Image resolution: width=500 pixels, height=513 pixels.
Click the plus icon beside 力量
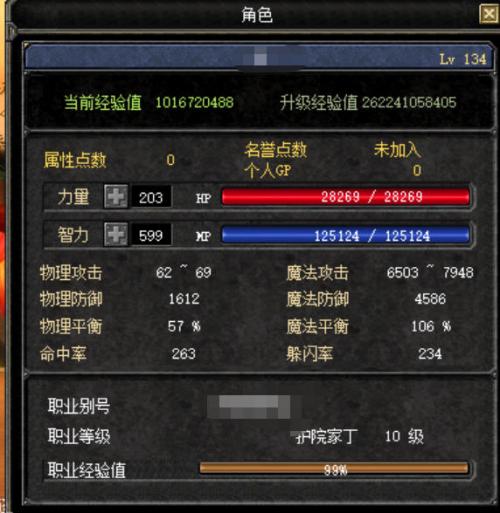point(116,197)
